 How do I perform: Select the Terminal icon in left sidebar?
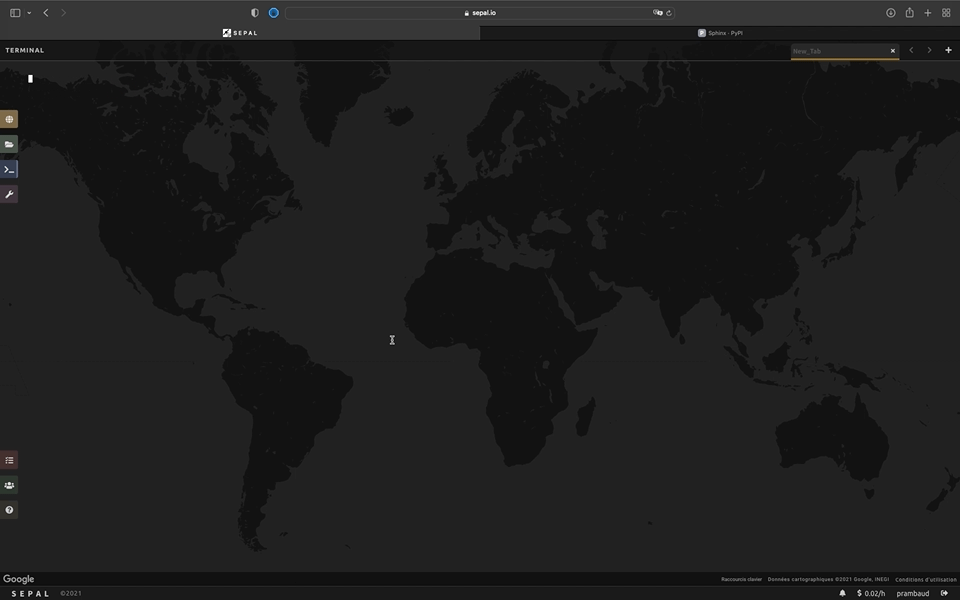(9, 169)
